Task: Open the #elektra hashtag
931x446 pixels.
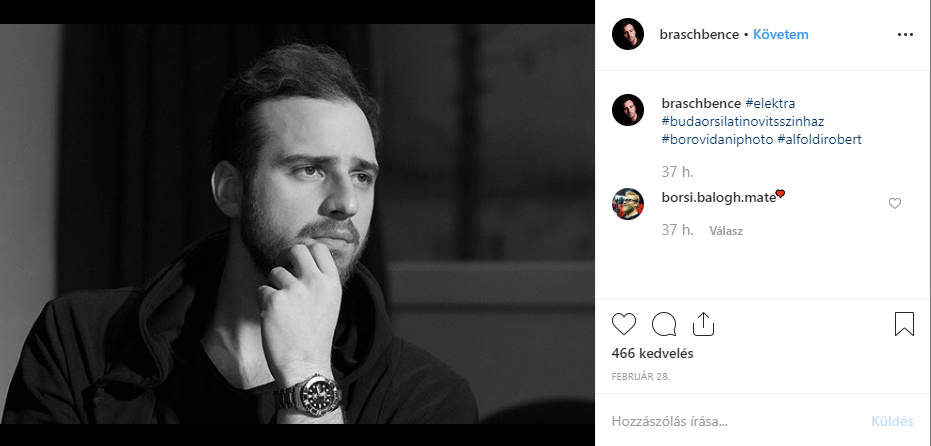Action: point(770,103)
